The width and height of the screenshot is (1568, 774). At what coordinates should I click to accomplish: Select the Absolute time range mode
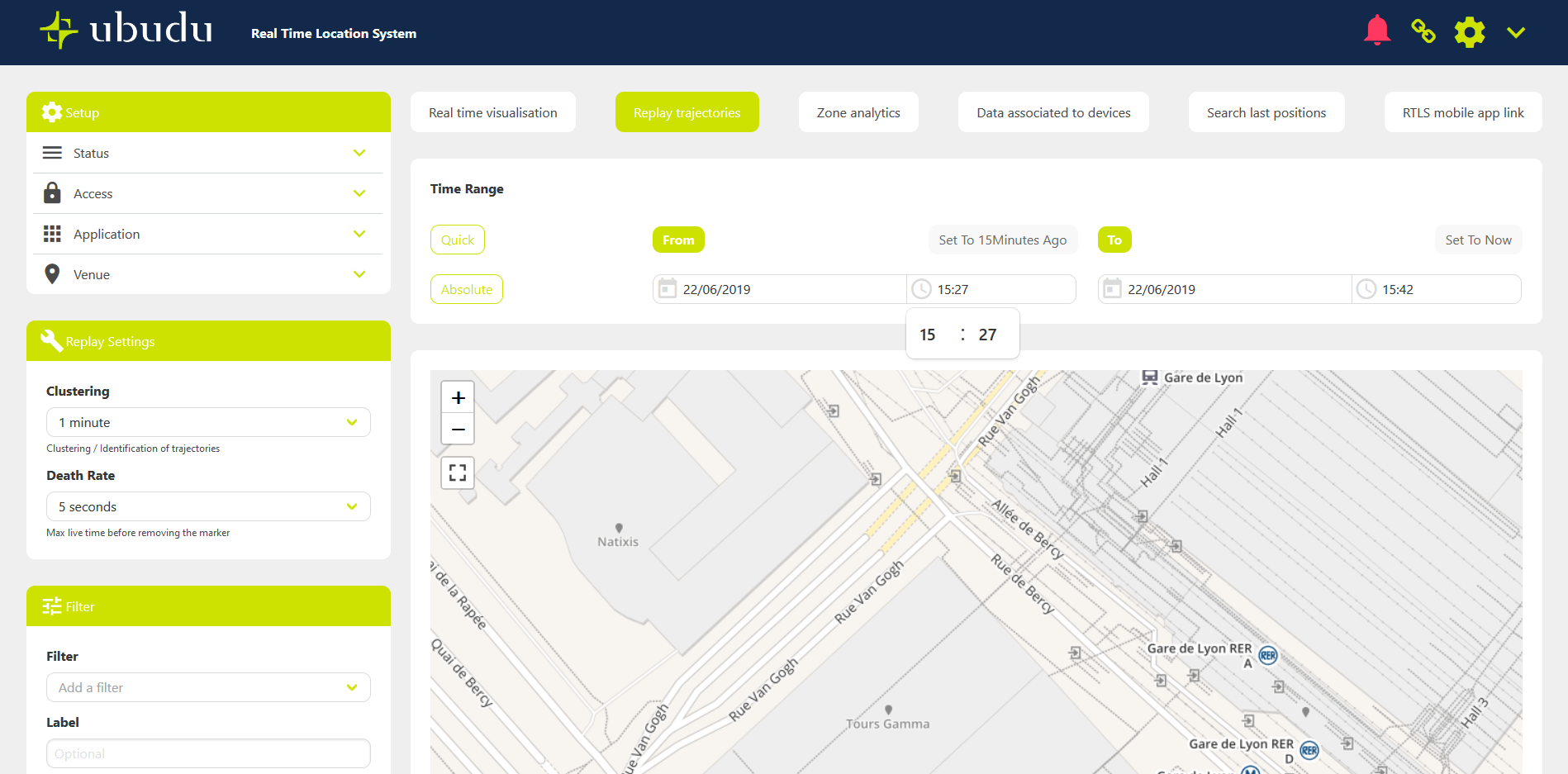pyautogui.click(x=466, y=289)
